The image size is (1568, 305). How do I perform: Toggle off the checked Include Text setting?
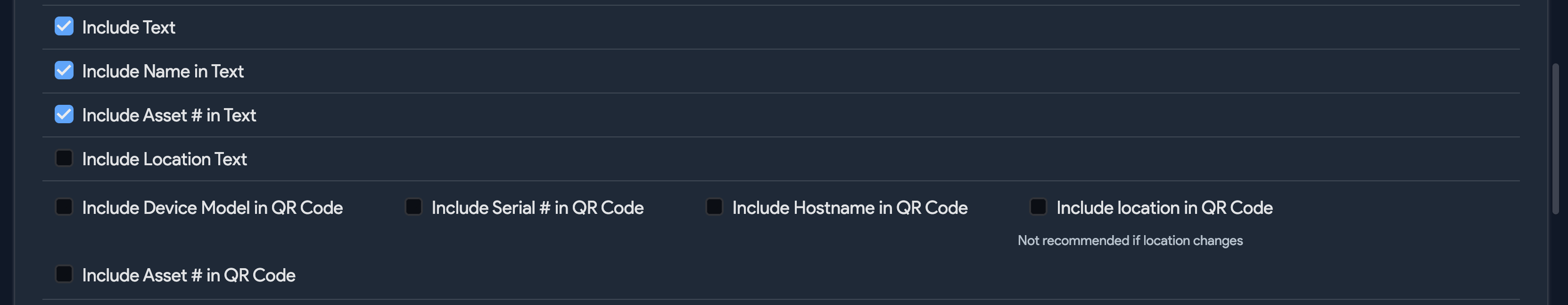tap(64, 27)
